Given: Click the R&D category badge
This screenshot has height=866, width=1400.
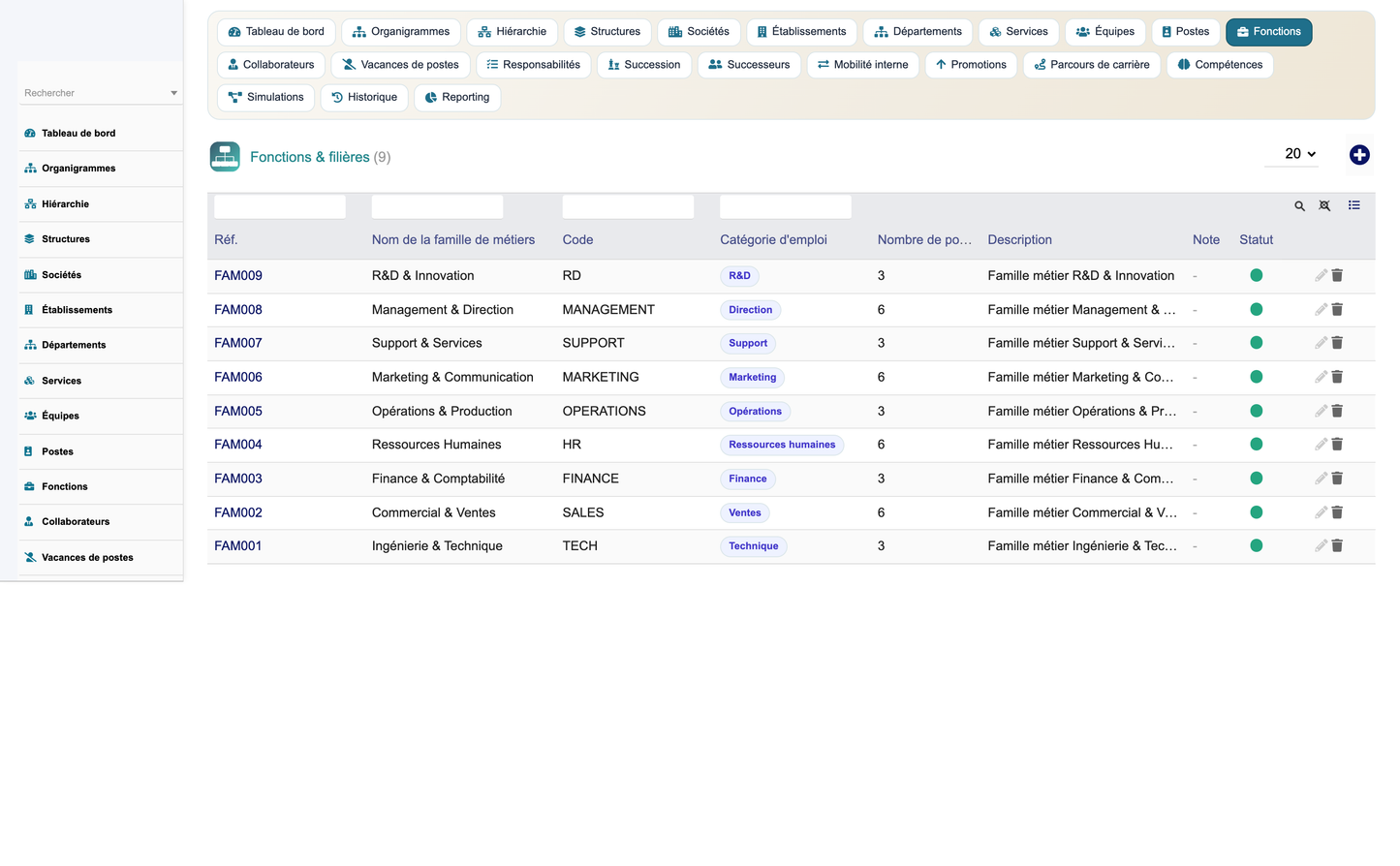Looking at the screenshot, I should pyautogui.click(x=739, y=276).
